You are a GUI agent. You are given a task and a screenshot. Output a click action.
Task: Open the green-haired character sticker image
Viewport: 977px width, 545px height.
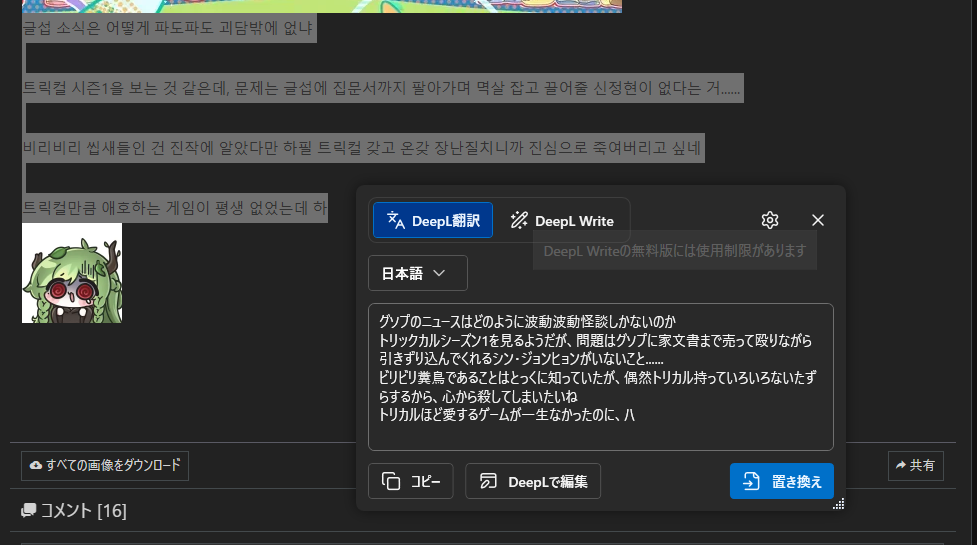pos(72,273)
